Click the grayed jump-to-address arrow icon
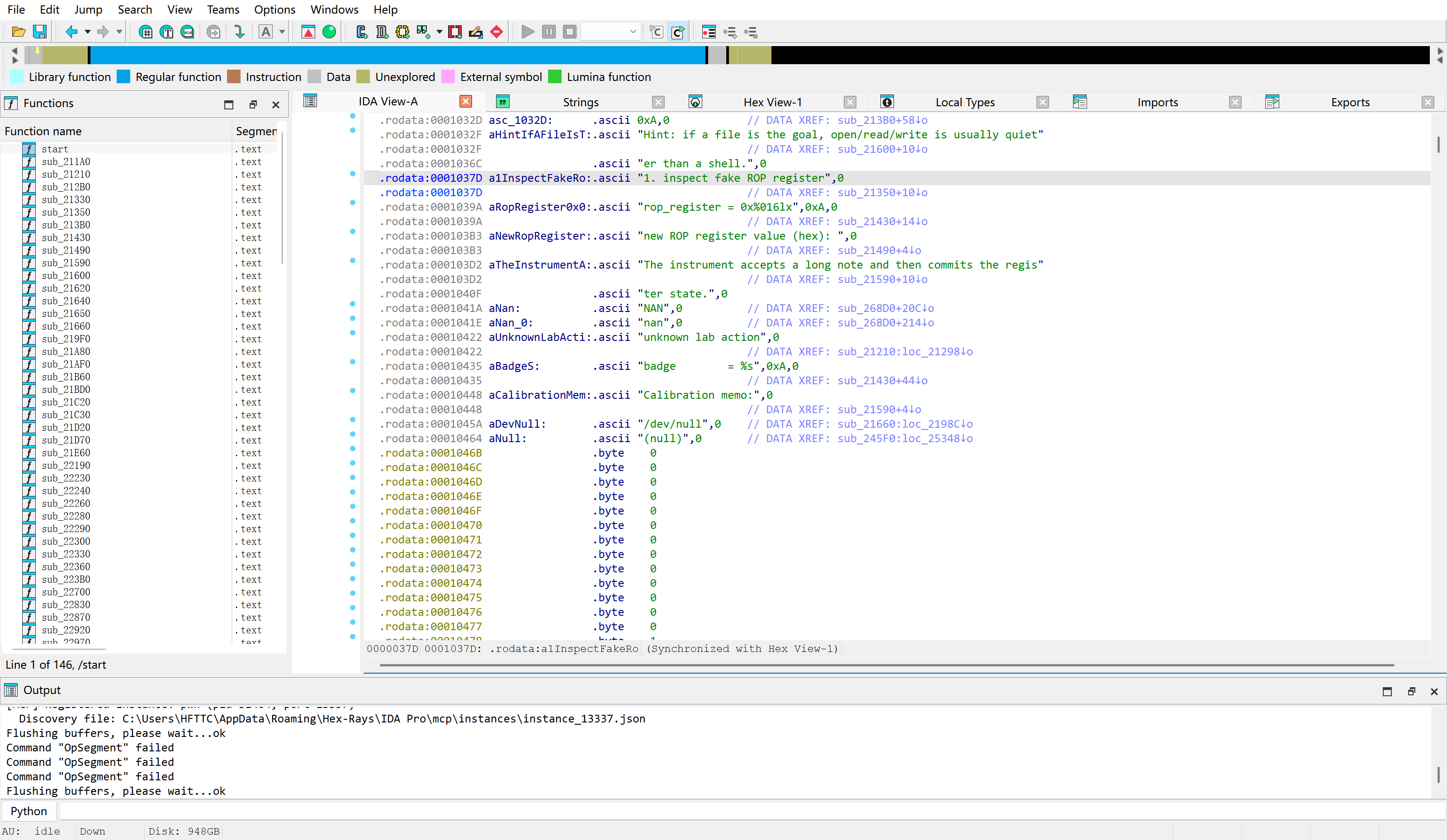Image resolution: width=1447 pixels, height=840 pixels. coord(213,32)
